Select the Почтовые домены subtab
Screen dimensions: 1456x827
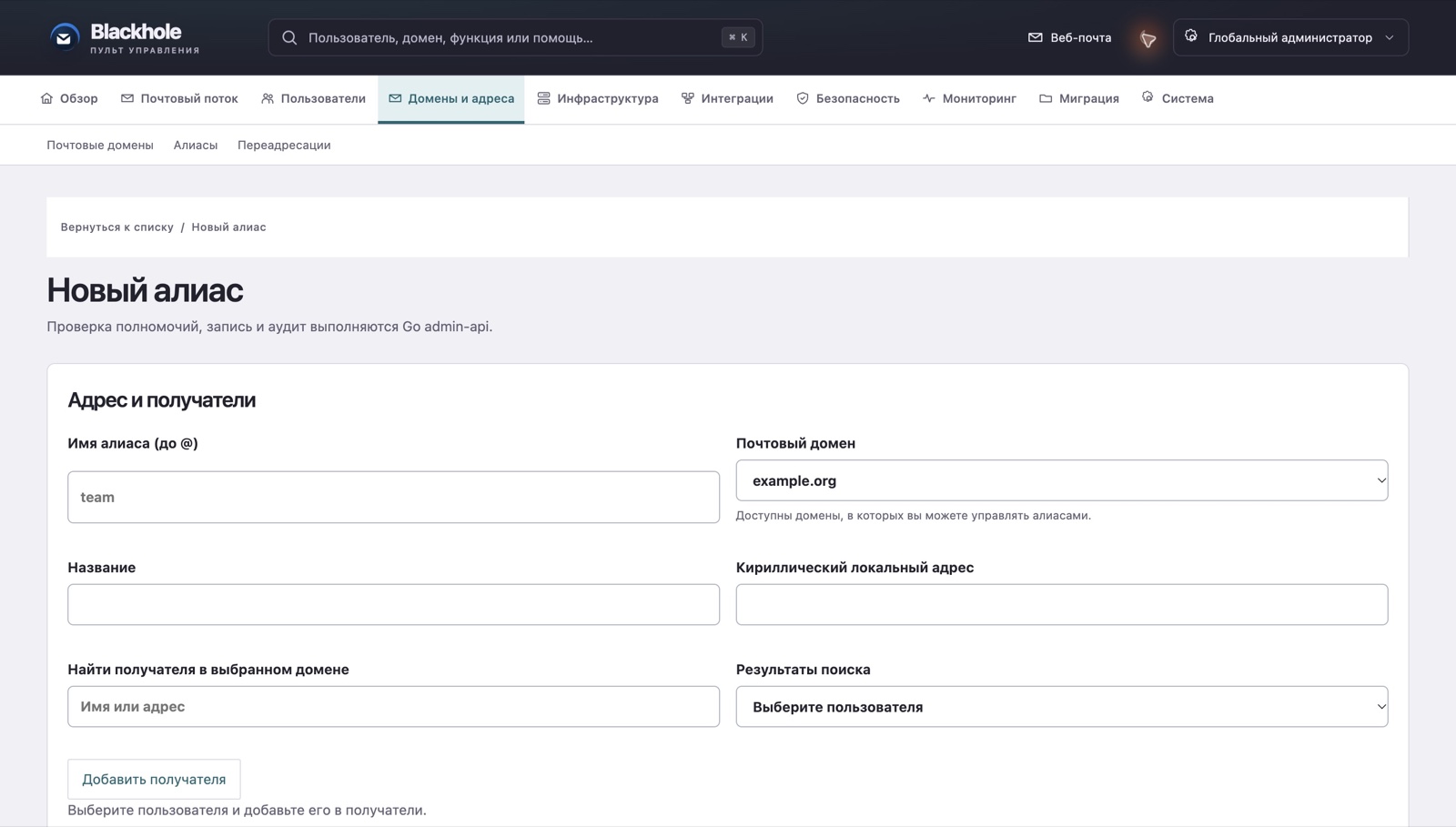tap(100, 145)
